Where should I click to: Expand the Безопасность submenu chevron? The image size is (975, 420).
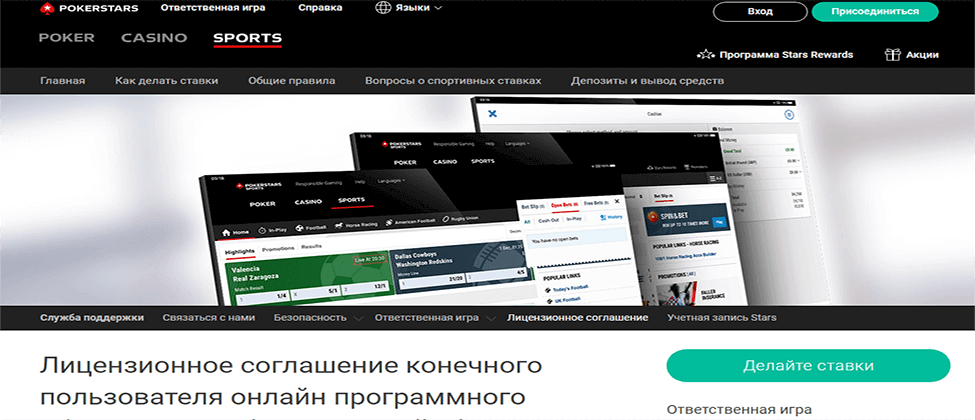358,318
